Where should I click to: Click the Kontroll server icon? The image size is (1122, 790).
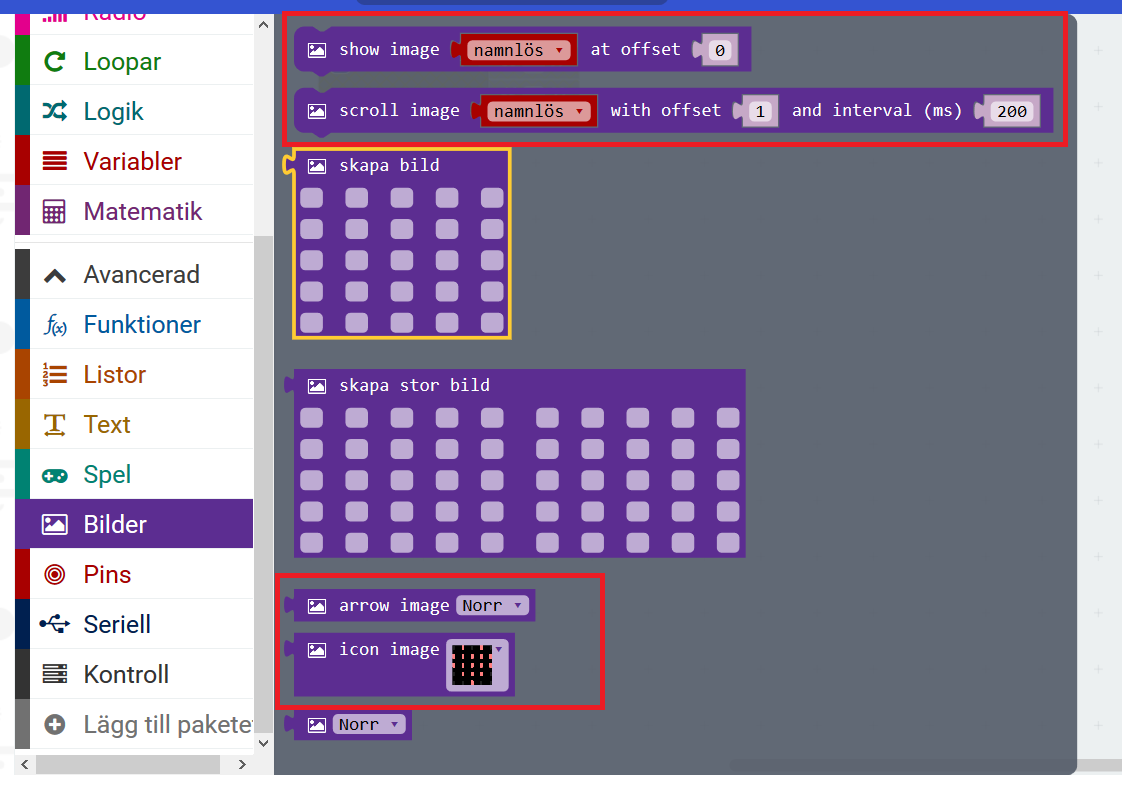coord(54,674)
